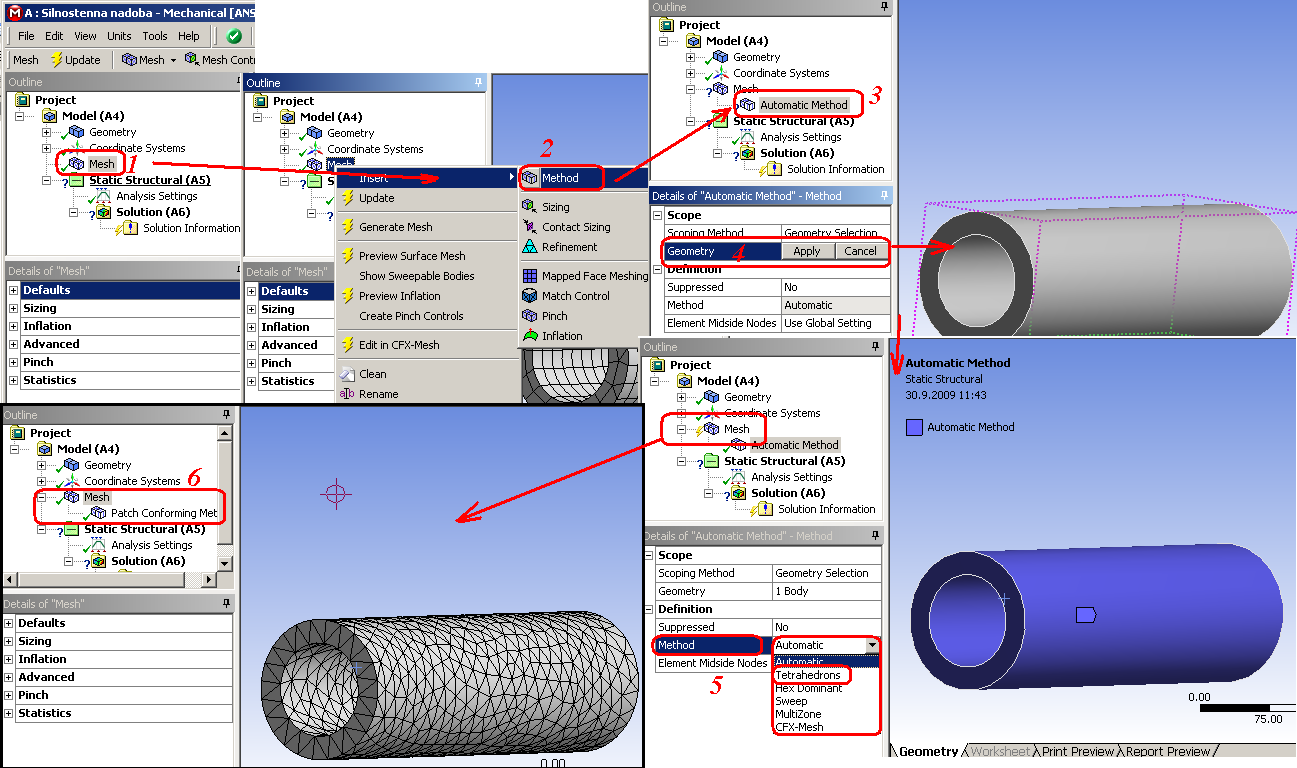This screenshot has height=768, width=1297.
Task: Open the Help menu
Action: click(x=189, y=36)
